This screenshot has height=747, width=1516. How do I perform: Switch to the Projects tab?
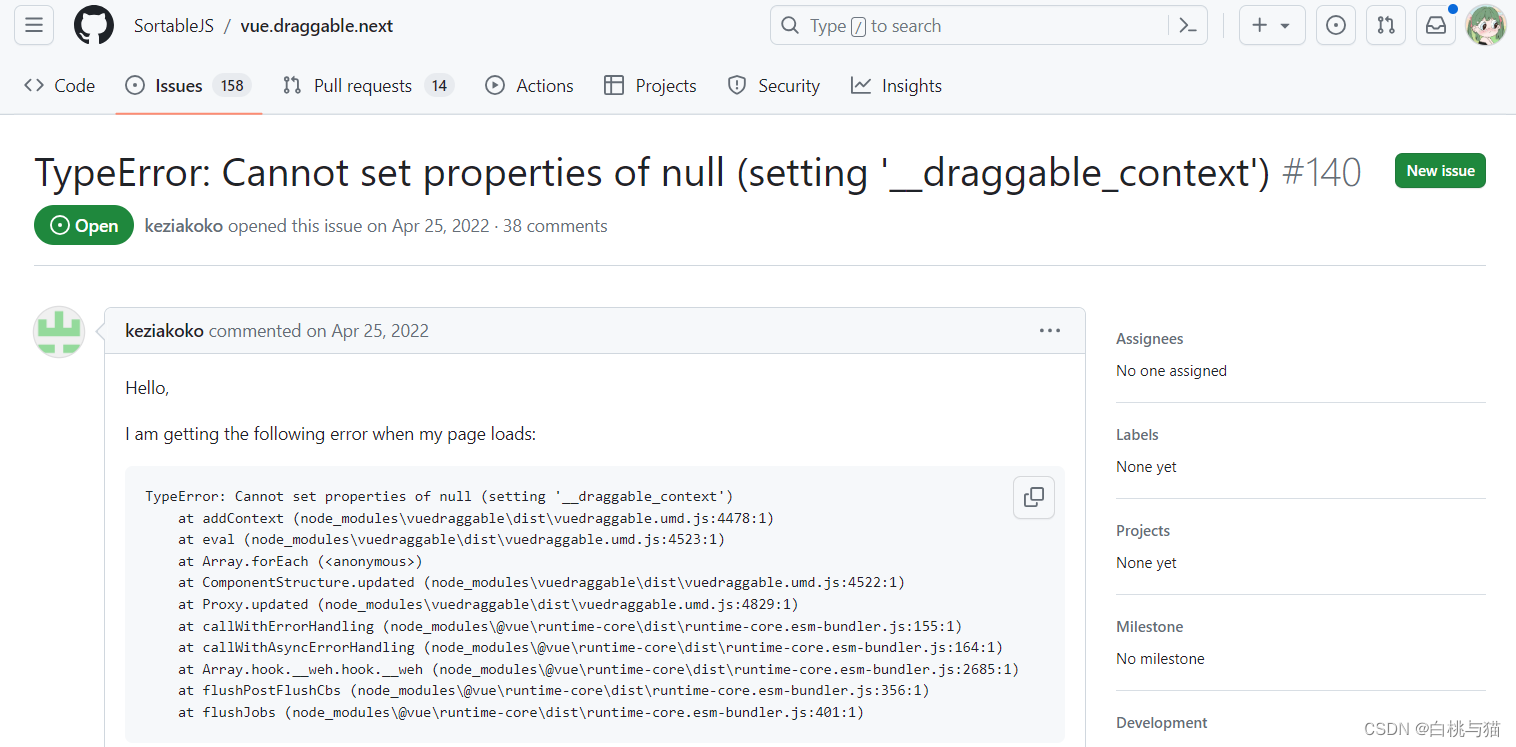[650, 86]
